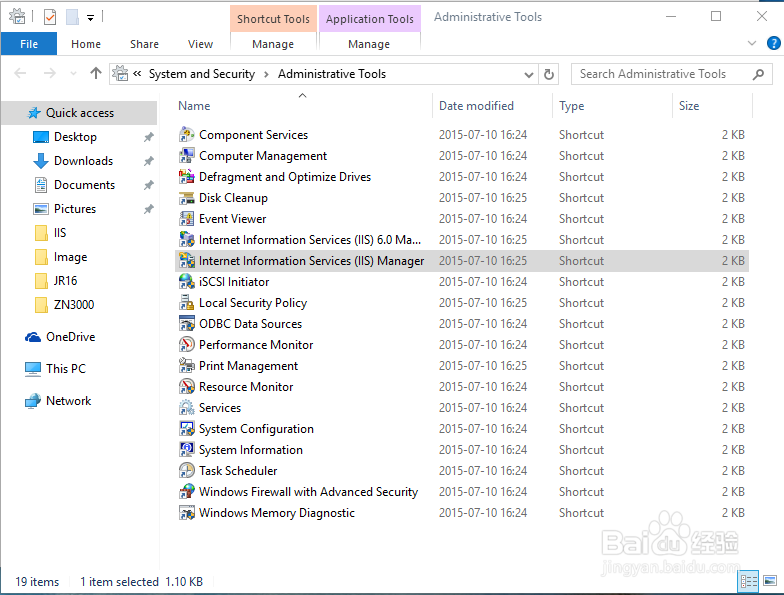
Task: Unpin Documents from Quick access
Action: point(148,185)
